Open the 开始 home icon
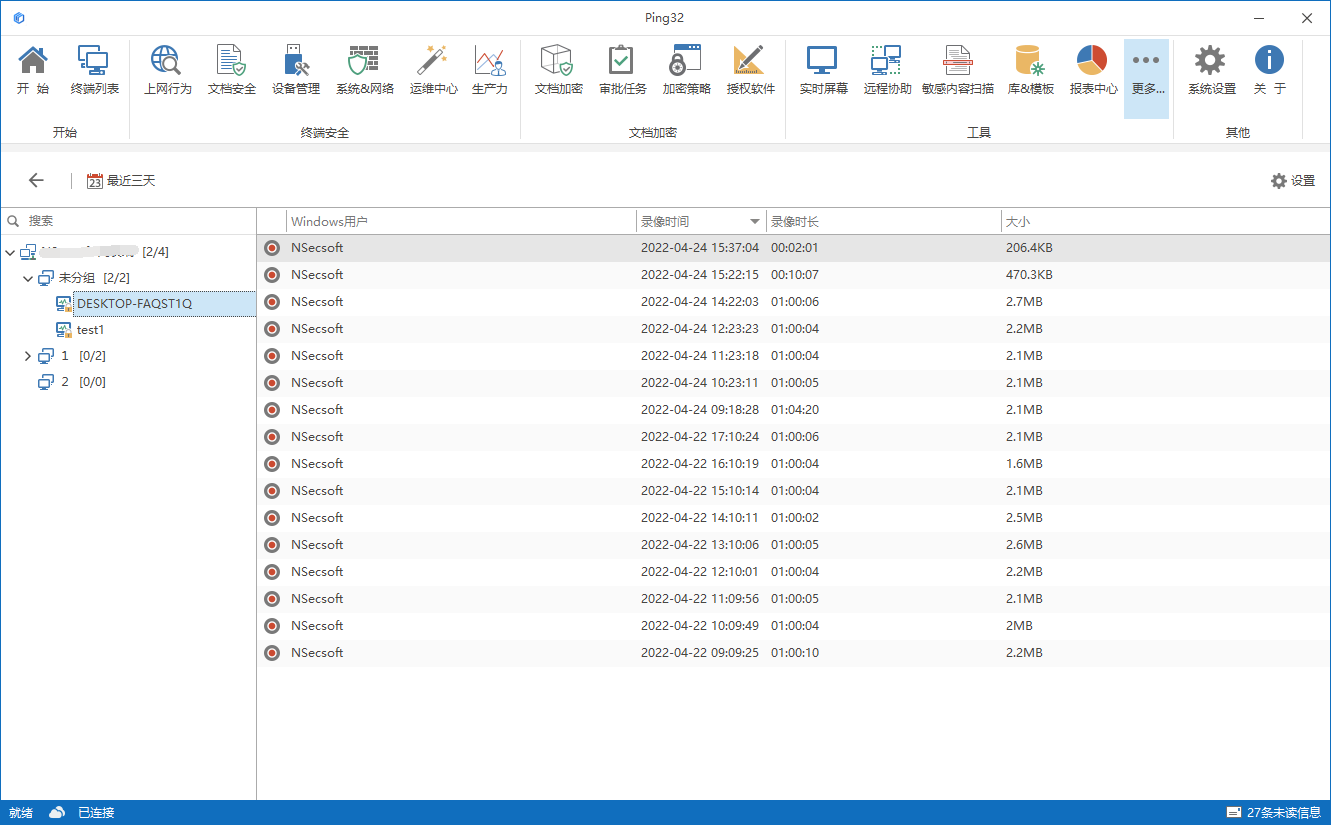The height and width of the screenshot is (825, 1331). 33,70
